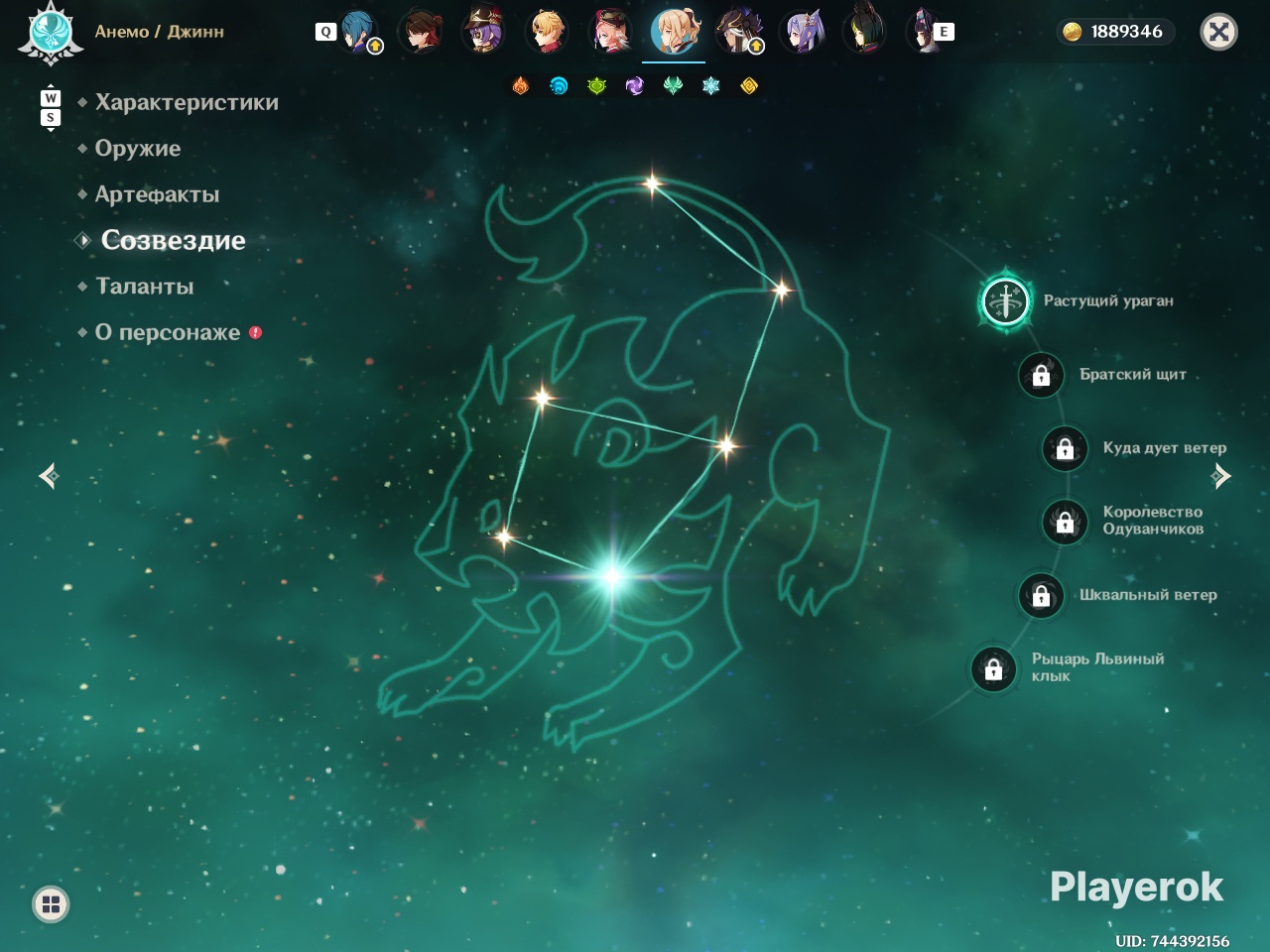The image size is (1270, 952).
Task: Toggle the Electro element filter
Action: [635, 86]
